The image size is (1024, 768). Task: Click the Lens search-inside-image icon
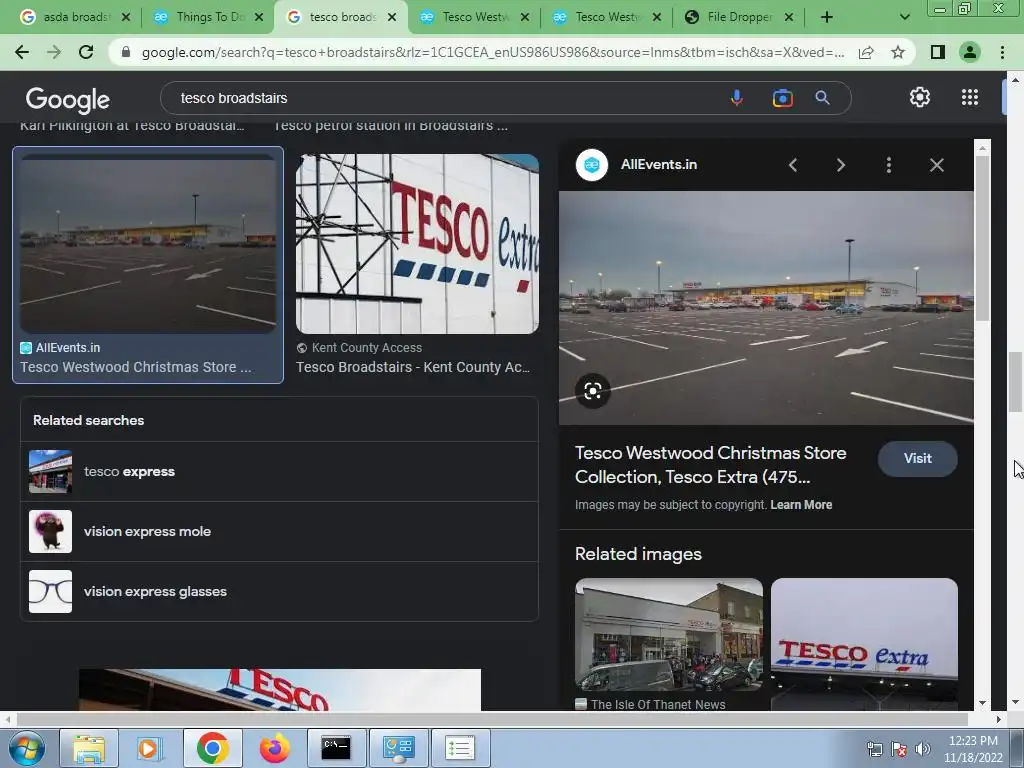tap(593, 391)
